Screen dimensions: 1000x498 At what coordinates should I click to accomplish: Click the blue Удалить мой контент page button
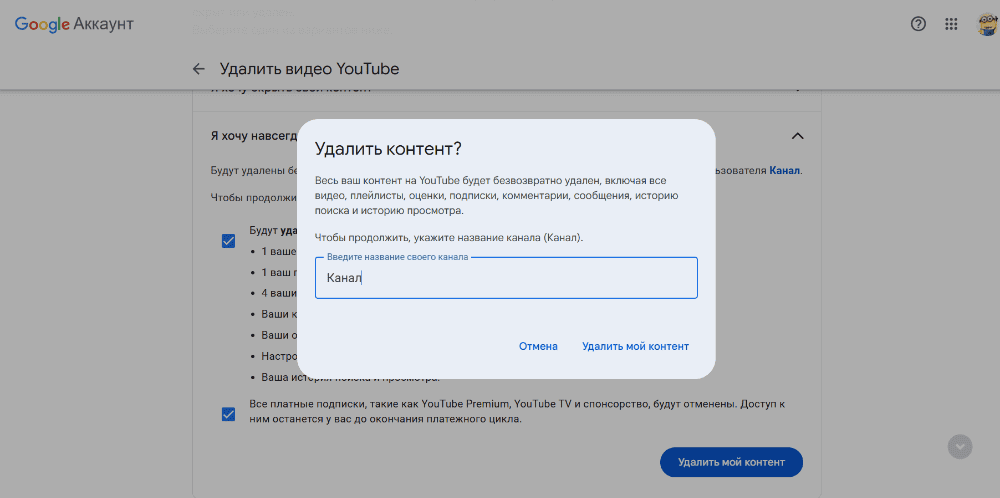point(731,462)
